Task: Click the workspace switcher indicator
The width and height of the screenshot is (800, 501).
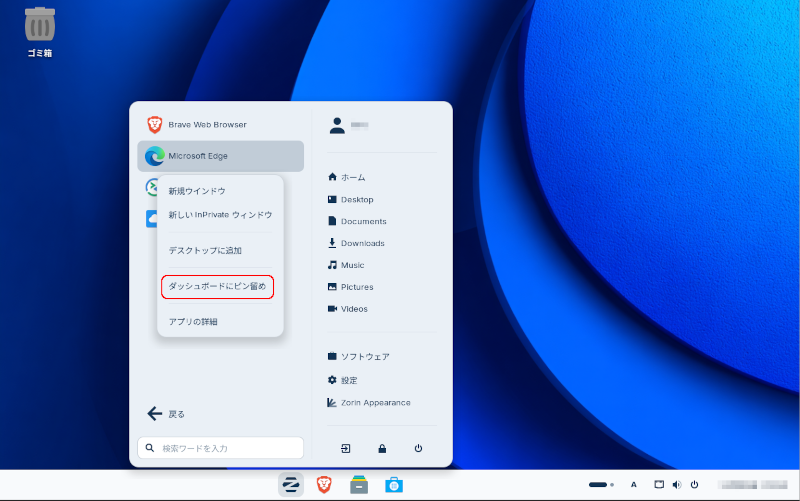Action: tap(601, 485)
